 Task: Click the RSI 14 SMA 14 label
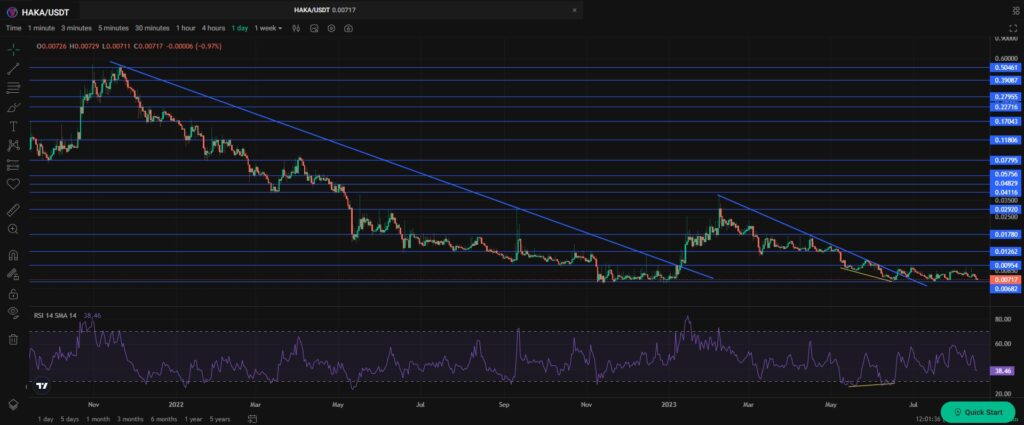pos(55,316)
